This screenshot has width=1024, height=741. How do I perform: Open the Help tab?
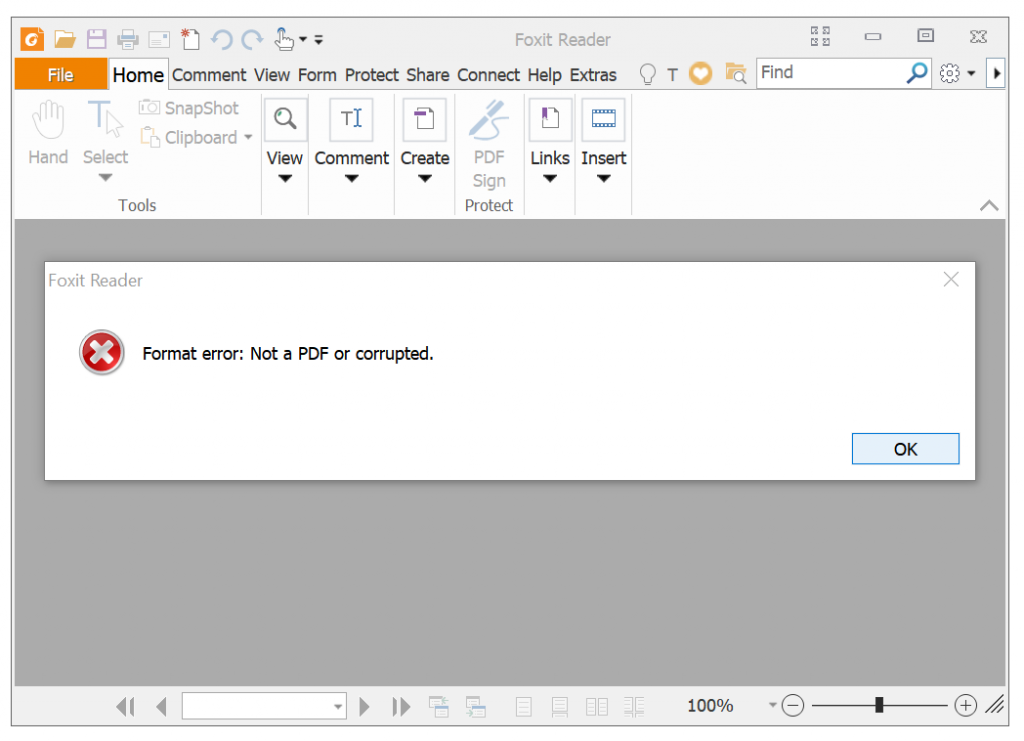545,75
